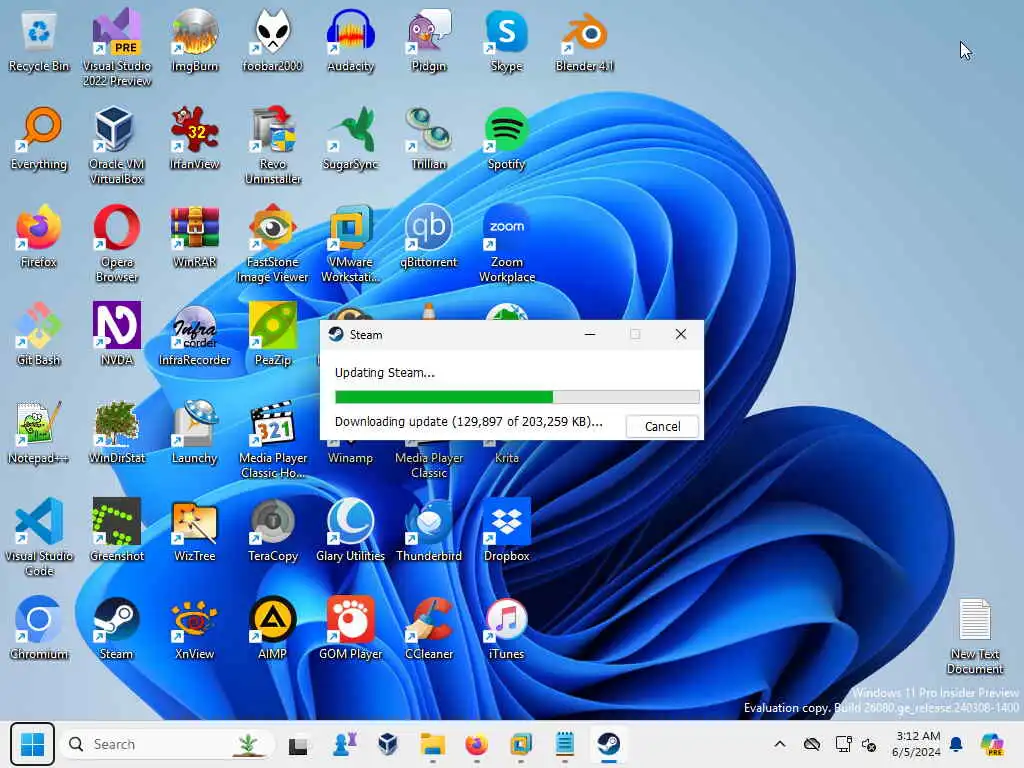Select the Everything search shortcut
Image resolution: width=1024 pixels, height=768 pixels.
pyautogui.click(x=39, y=138)
